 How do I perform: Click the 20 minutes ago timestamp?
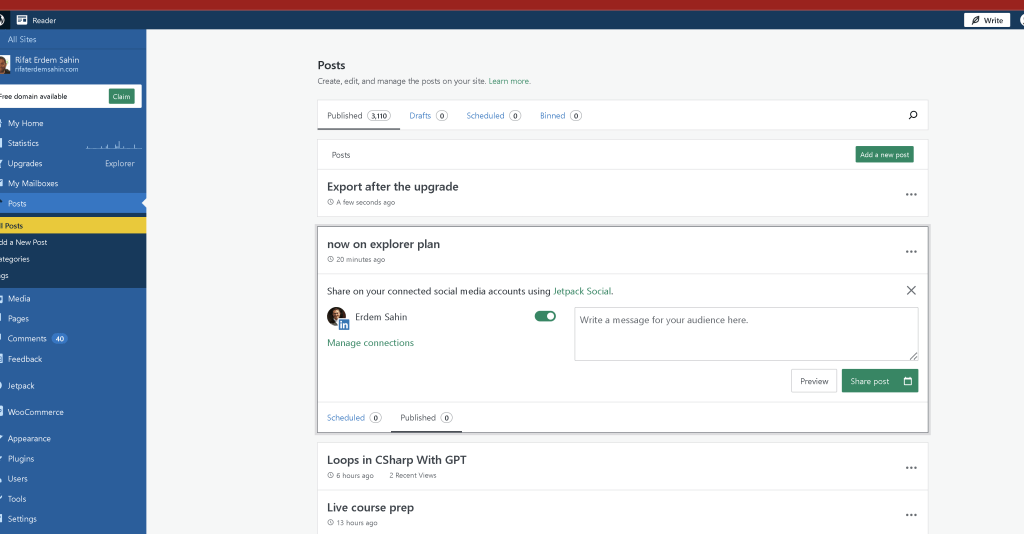(360, 260)
